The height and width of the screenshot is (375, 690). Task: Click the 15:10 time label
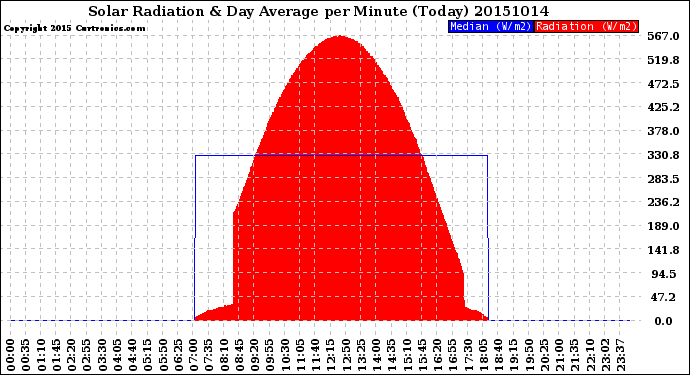(407, 355)
